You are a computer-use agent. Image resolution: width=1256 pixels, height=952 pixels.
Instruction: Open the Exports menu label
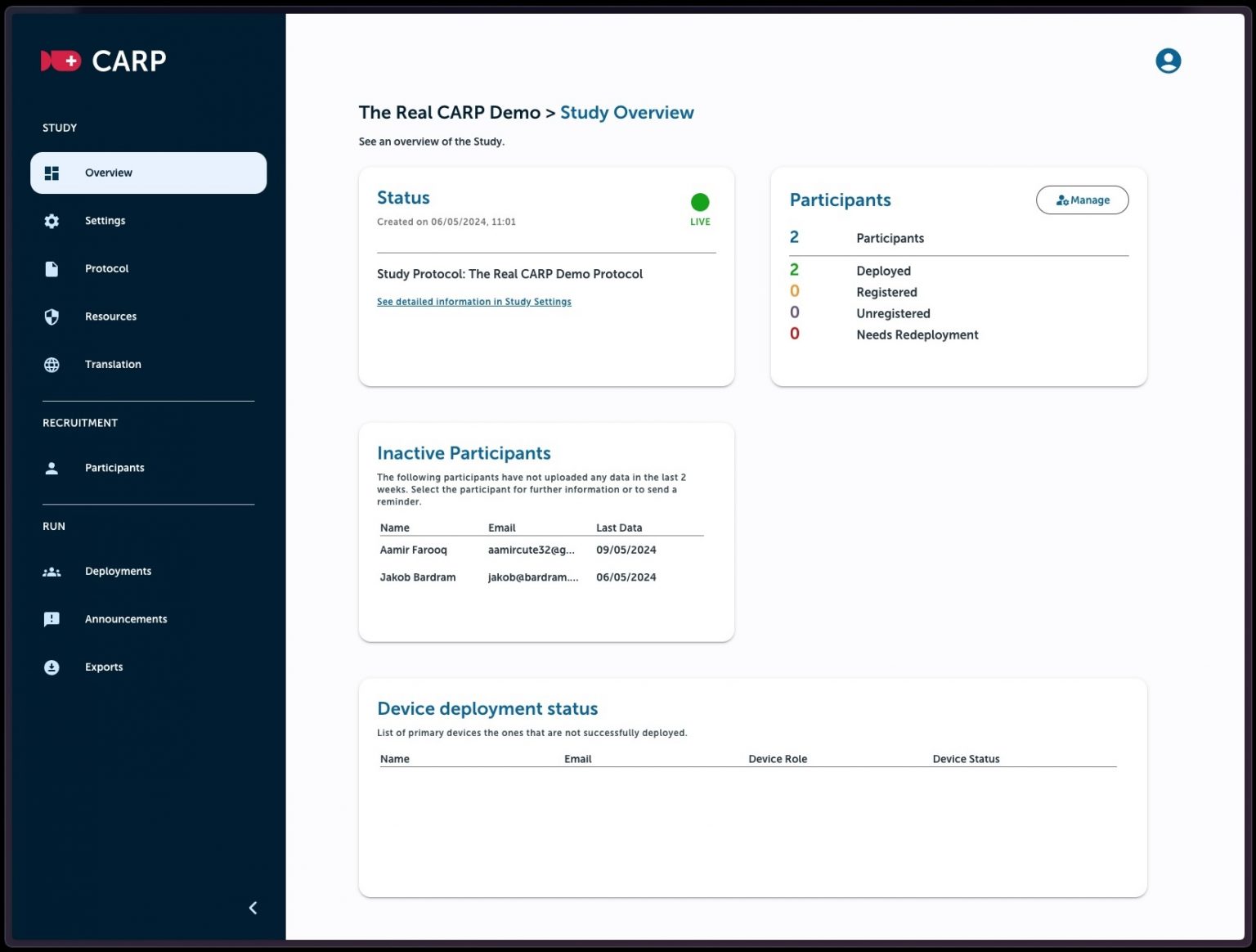[x=104, y=667]
